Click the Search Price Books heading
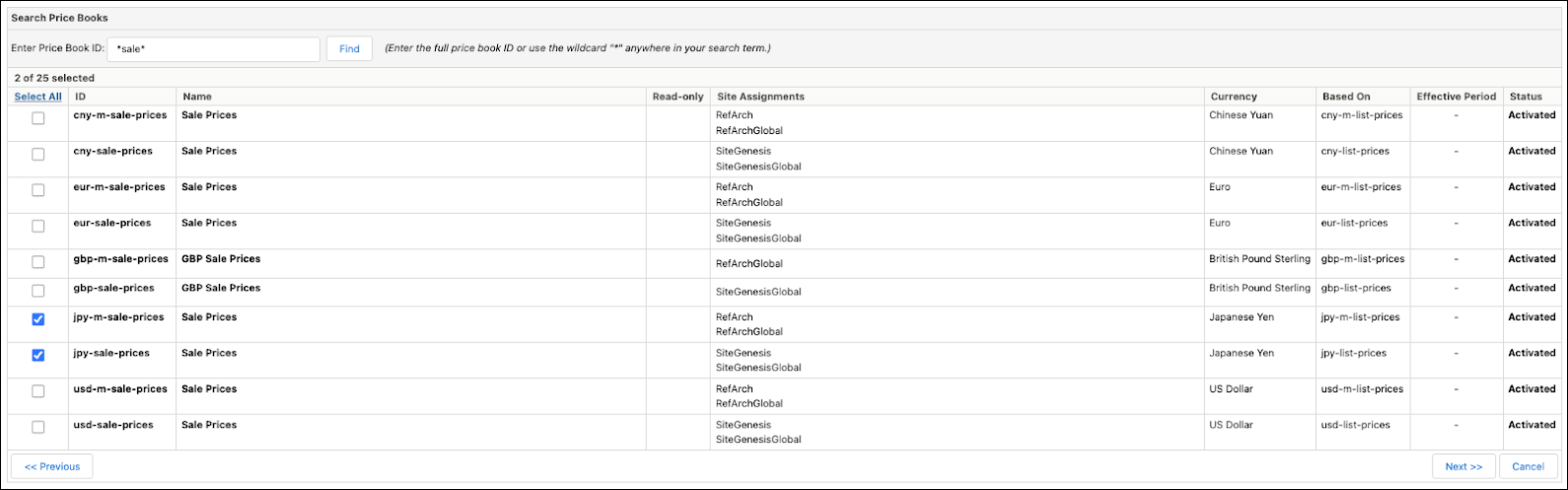Image resolution: width=1568 pixels, height=490 pixels. (x=59, y=18)
